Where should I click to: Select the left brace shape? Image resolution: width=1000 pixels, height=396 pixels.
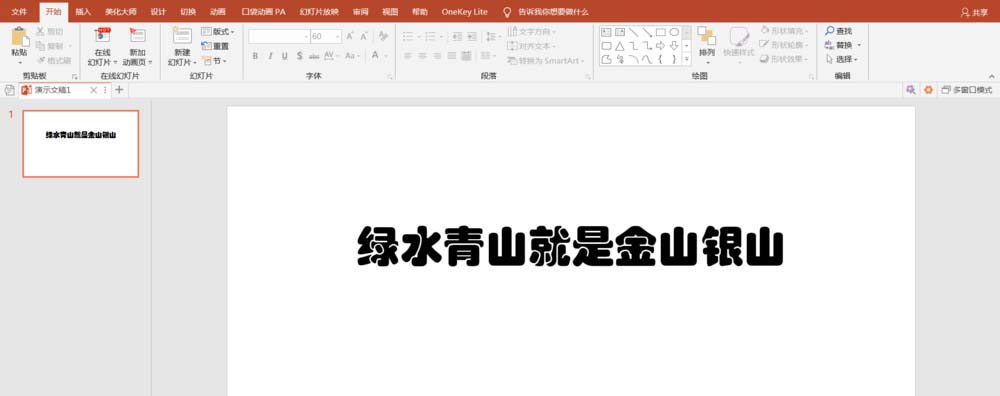(661, 59)
